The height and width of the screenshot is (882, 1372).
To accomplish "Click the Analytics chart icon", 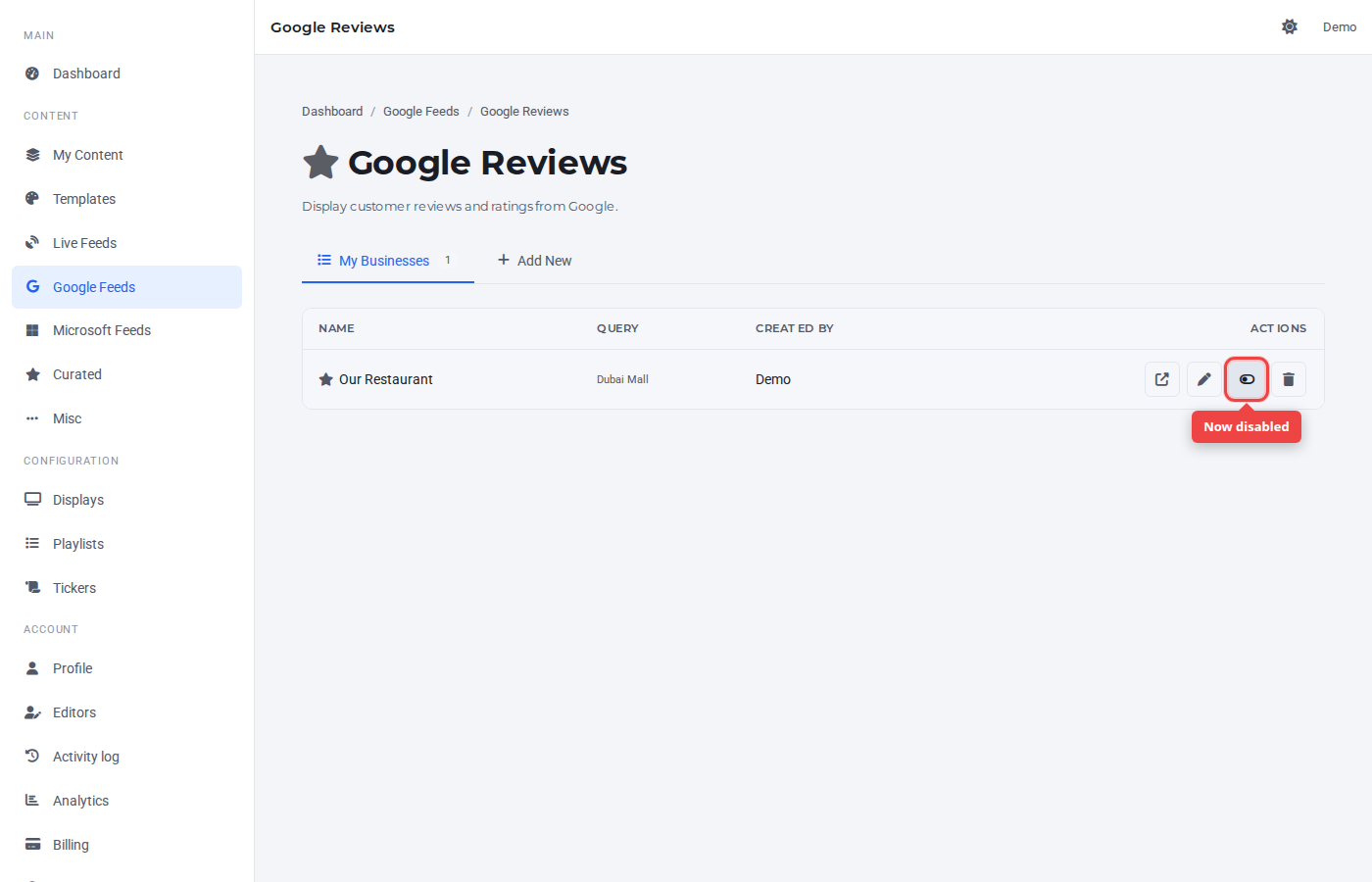I will click(x=32, y=801).
